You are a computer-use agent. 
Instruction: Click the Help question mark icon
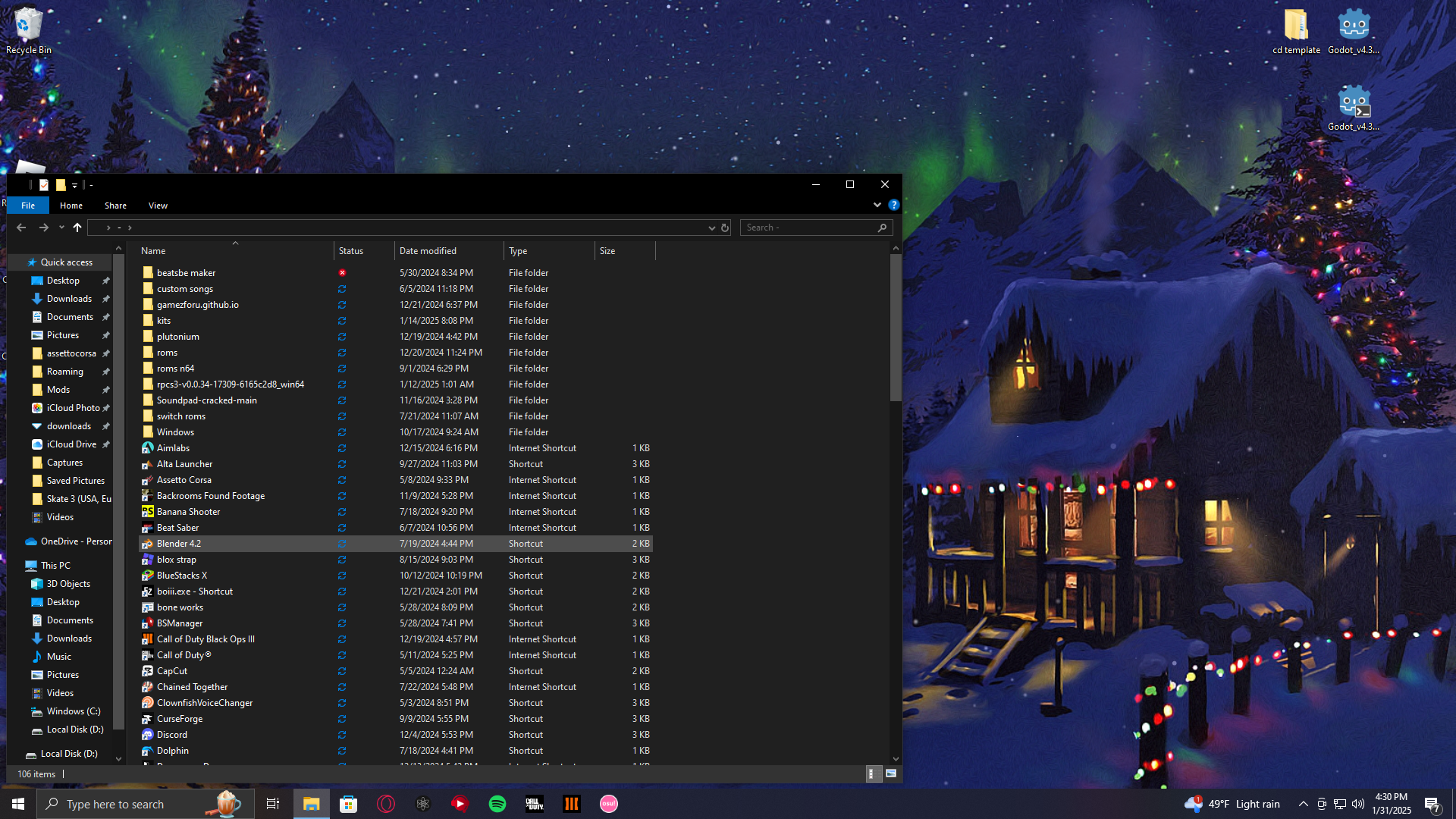click(893, 205)
